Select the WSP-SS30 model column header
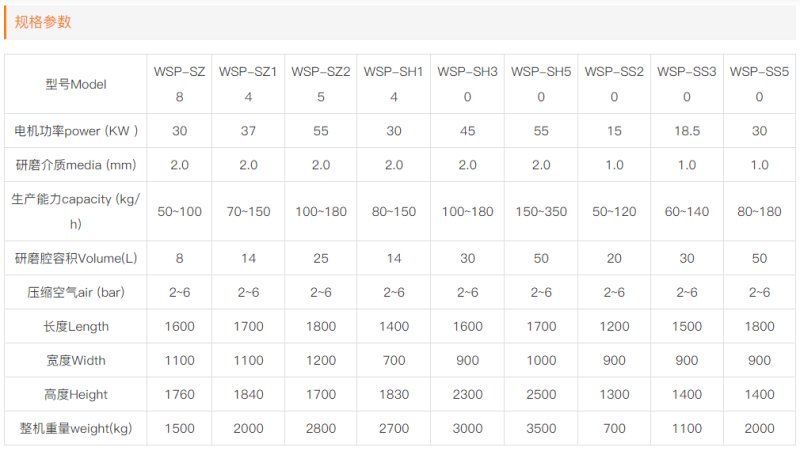Image resolution: width=800 pixels, height=451 pixels. 687,84
